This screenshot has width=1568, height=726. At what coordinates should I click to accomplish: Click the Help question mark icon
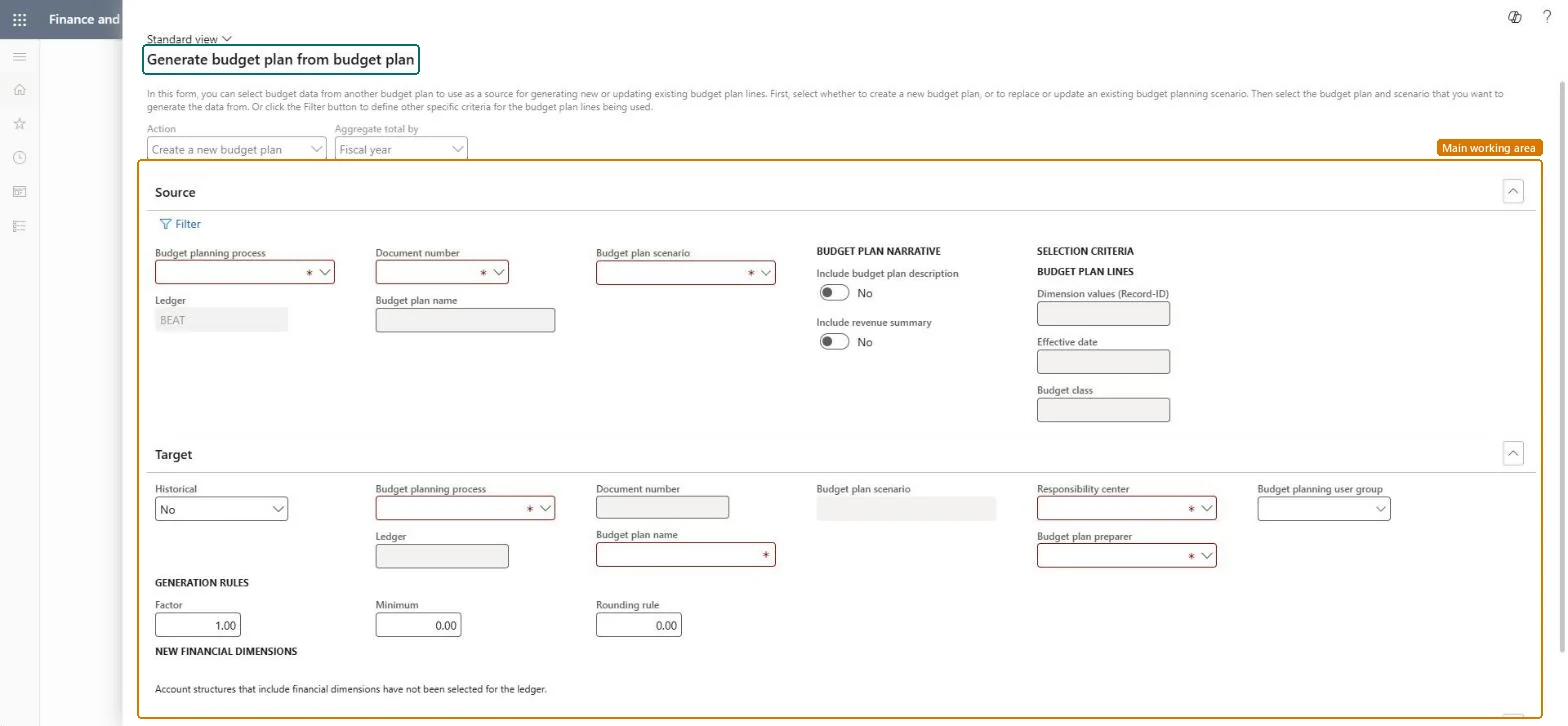[x=1547, y=17]
